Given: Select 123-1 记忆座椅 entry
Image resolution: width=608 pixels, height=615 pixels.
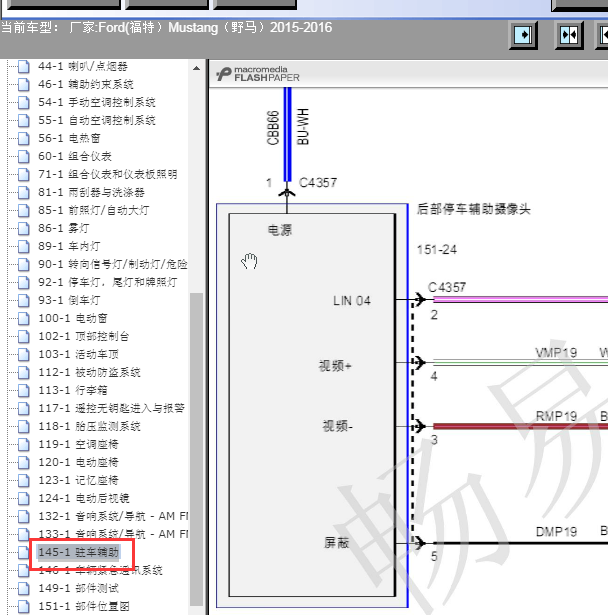Looking at the screenshot, I should click(78, 480).
